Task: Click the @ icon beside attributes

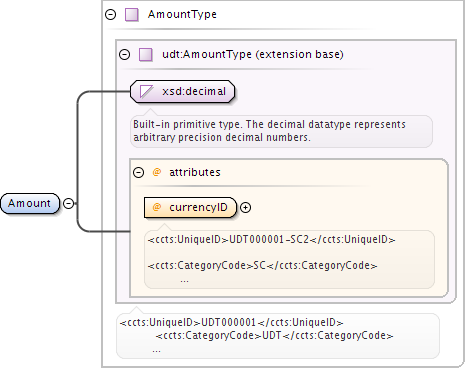Action: click(157, 172)
